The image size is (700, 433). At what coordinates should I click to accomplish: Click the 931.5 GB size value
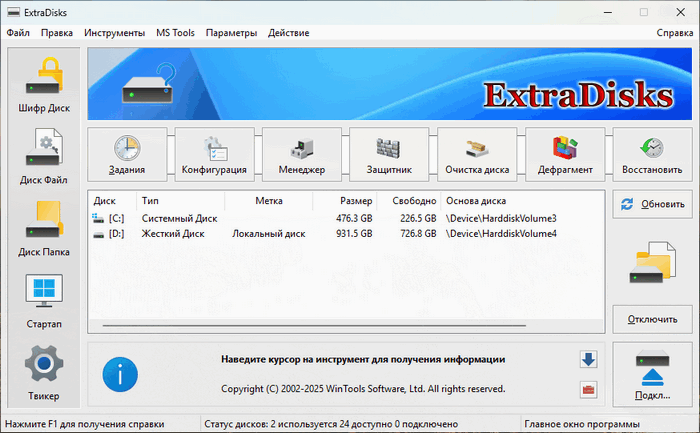coord(354,233)
